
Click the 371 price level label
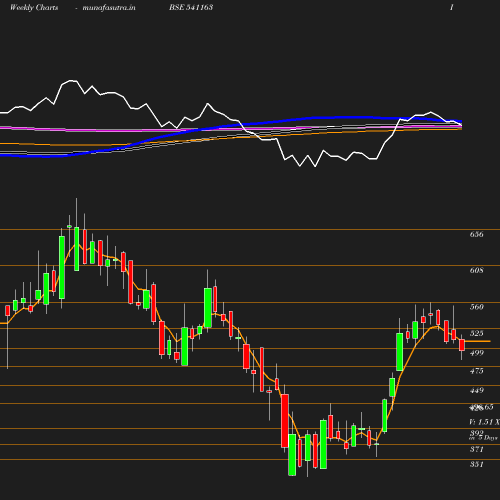coord(476,449)
